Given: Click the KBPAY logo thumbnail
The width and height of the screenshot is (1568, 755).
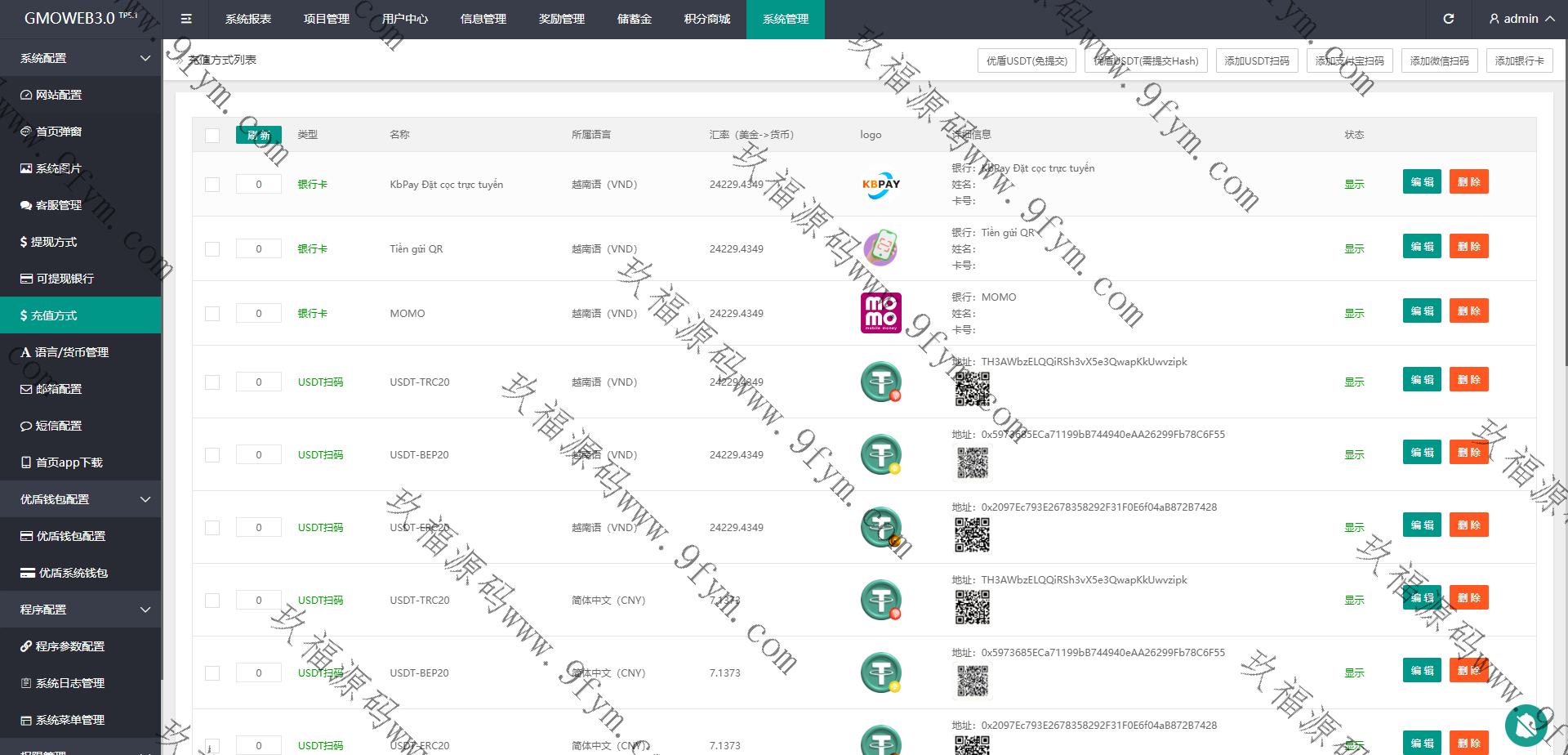Looking at the screenshot, I should click(x=880, y=184).
